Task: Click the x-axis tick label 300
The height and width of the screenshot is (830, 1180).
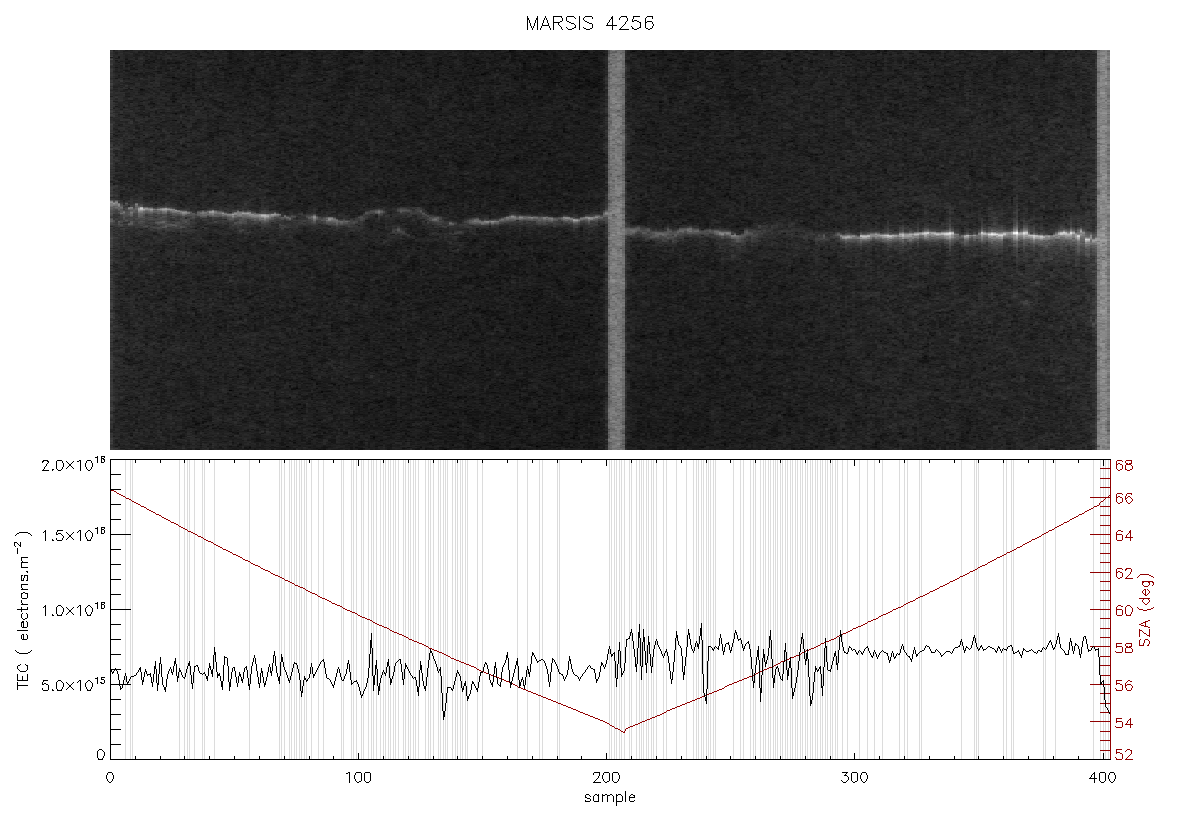Action: click(x=855, y=778)
